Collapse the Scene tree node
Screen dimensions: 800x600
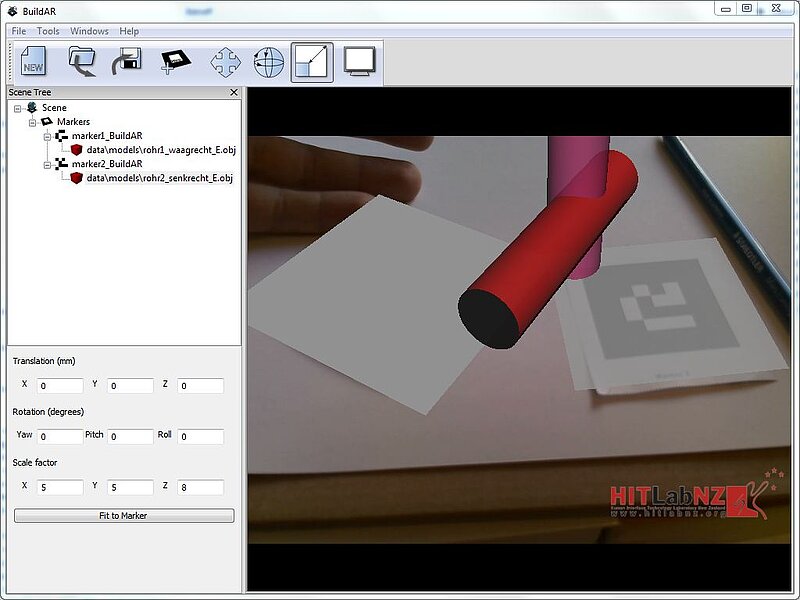18,108
